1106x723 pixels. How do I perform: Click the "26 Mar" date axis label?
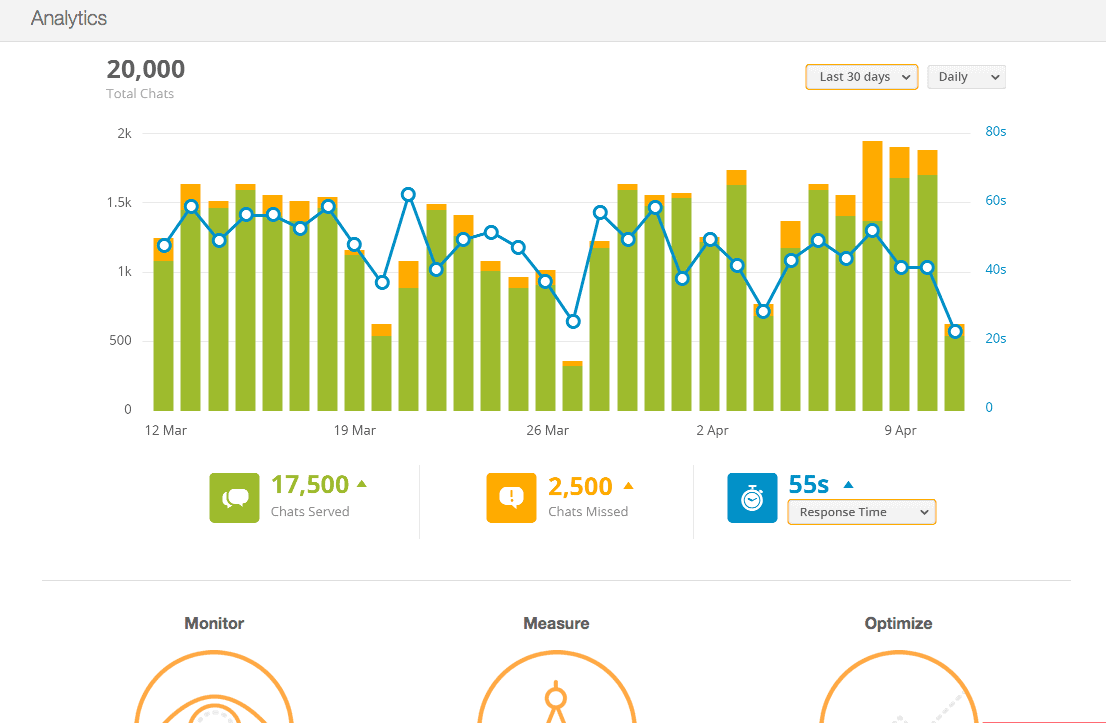[x=547, y=430]
